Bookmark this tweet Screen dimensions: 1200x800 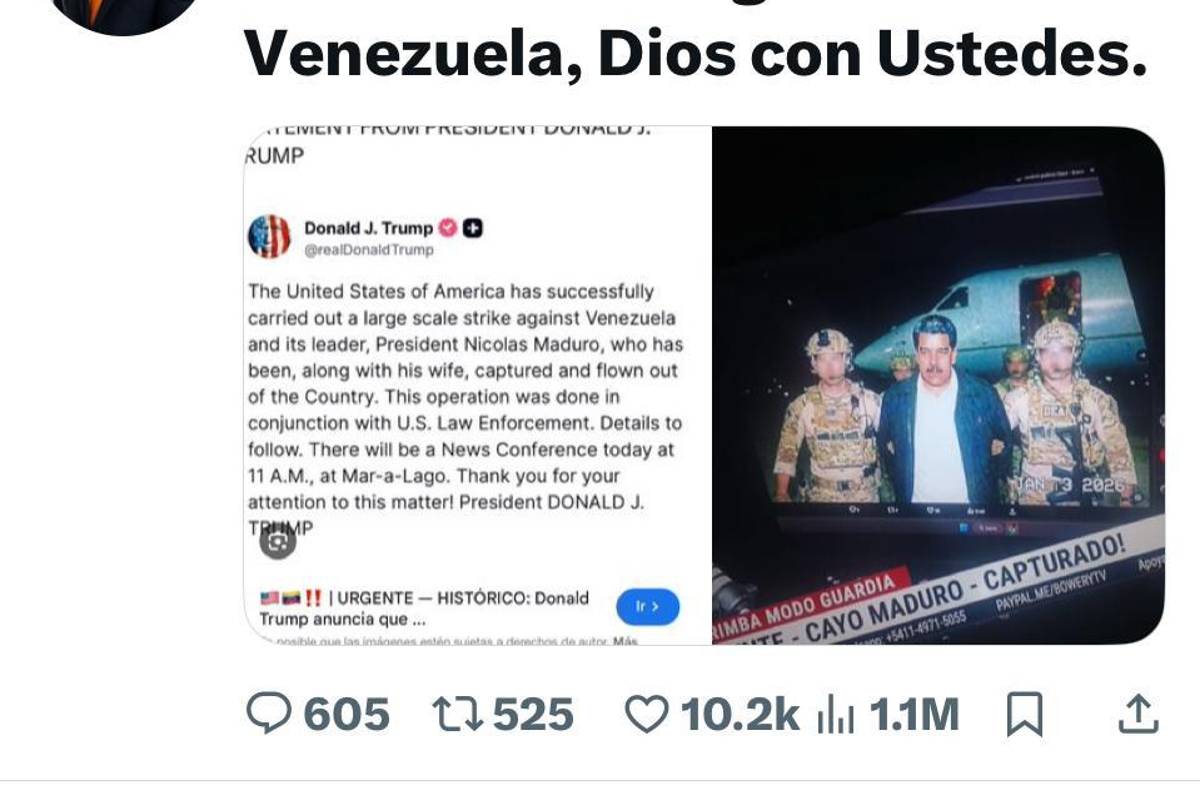[x=1024, y=714]
